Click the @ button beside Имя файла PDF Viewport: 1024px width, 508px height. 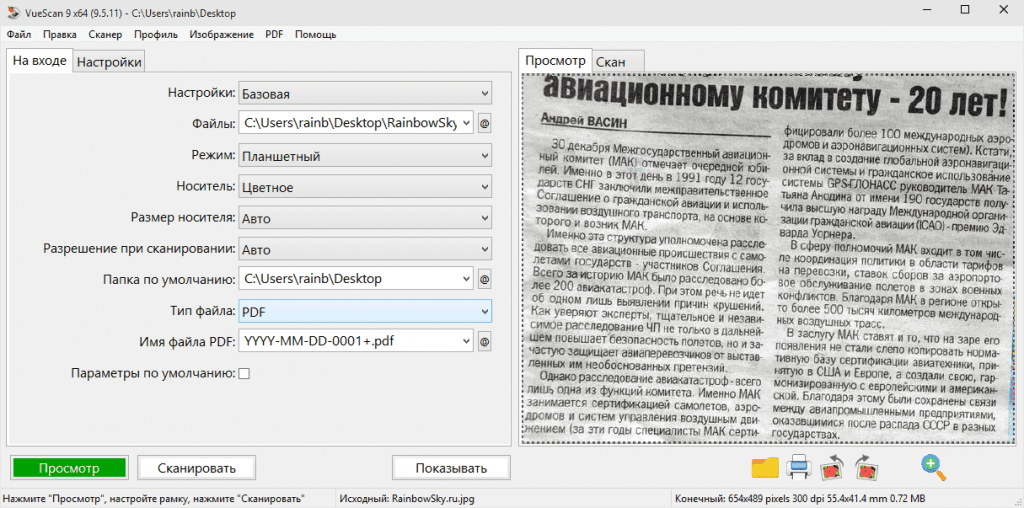[x=484, y=341]
